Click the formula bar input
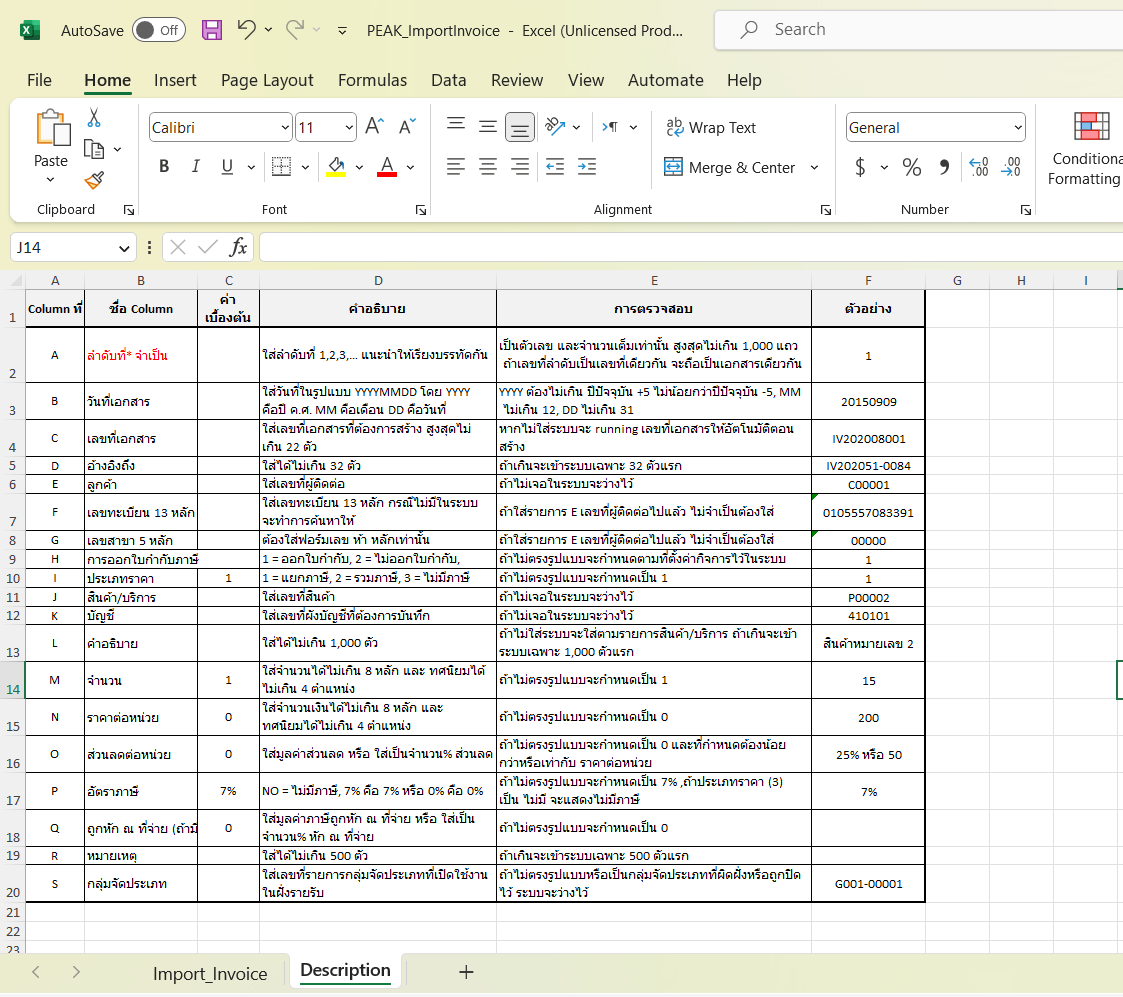 pos(691,247)
